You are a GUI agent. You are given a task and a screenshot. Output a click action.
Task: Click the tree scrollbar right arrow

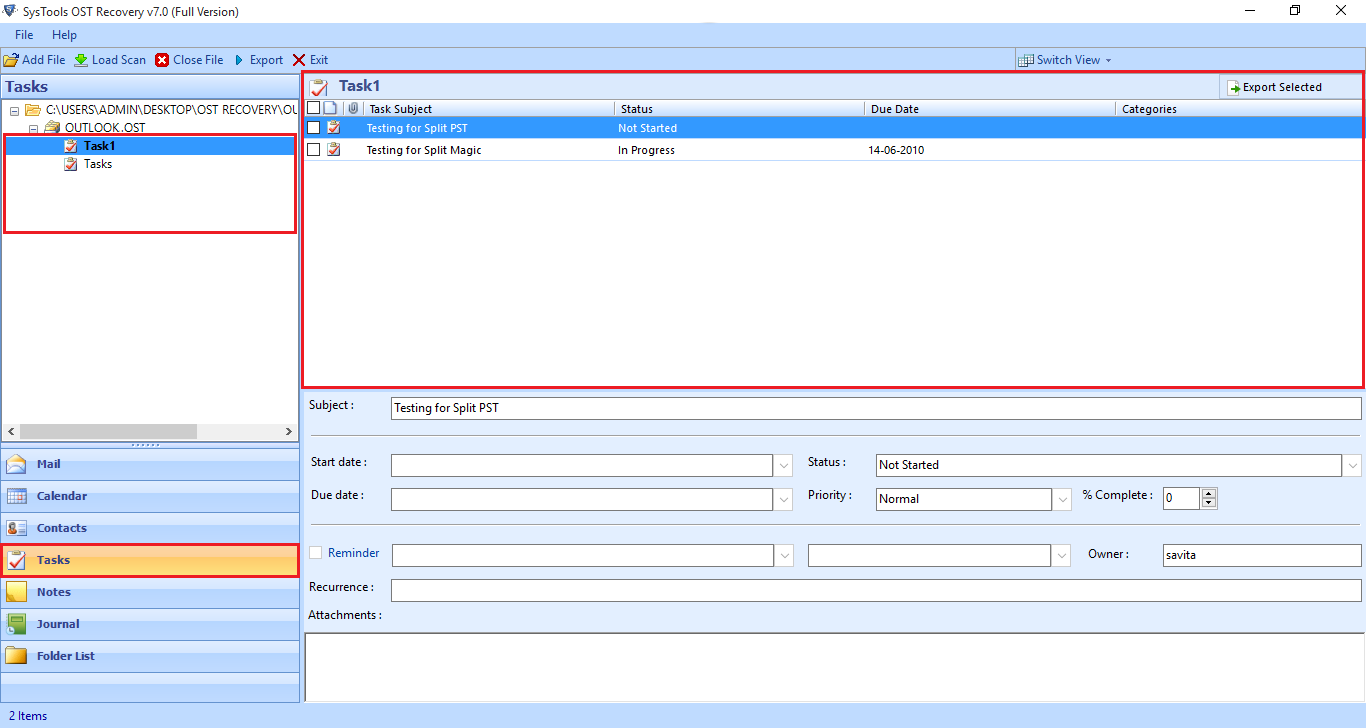click(x=289, y=431)
